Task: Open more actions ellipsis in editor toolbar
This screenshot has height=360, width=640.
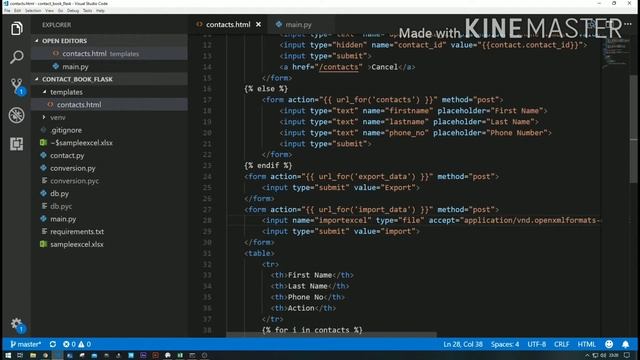Action: click(x=628, y=24)
